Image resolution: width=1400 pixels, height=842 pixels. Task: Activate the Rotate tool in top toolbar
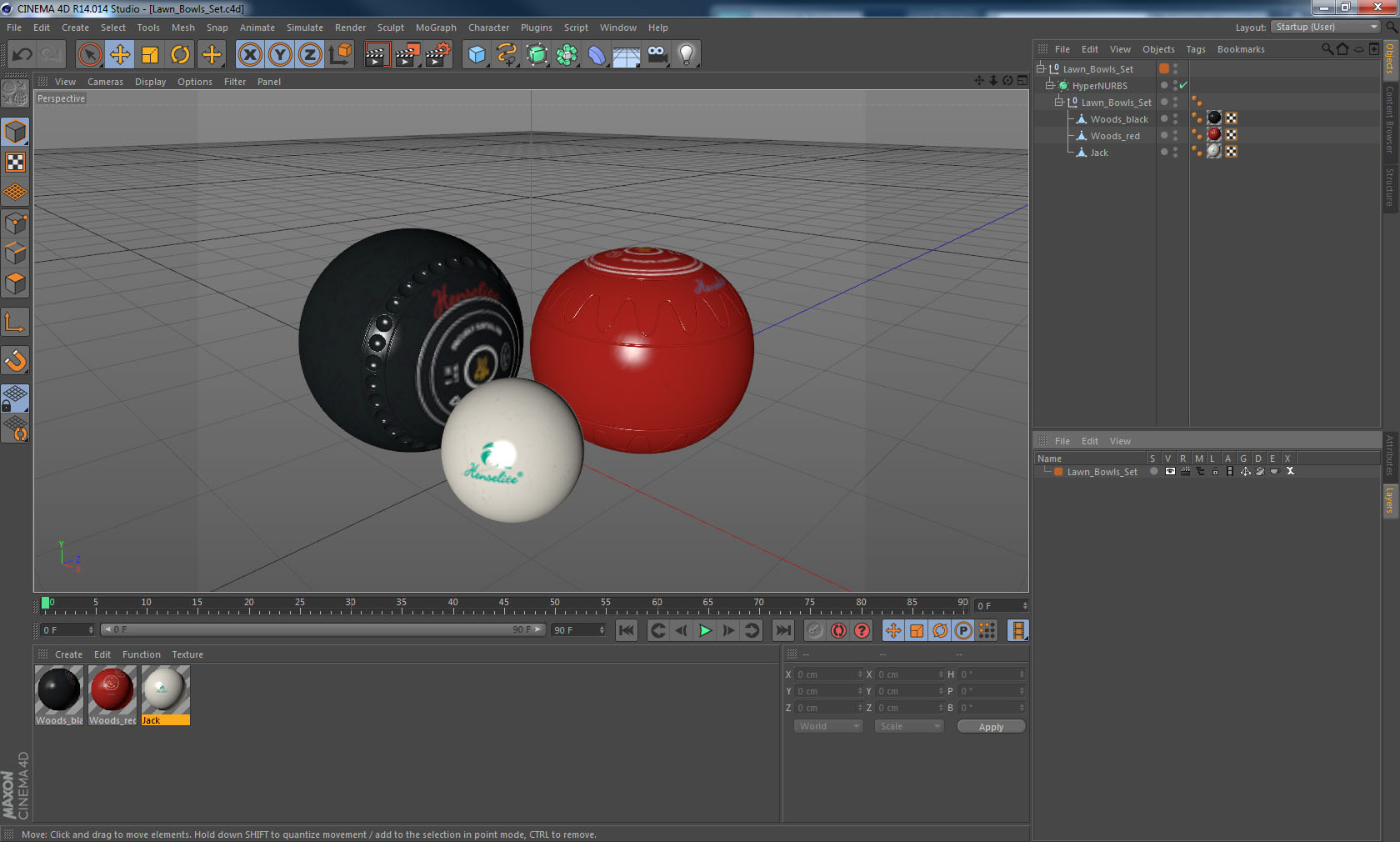tap(180, 55)
